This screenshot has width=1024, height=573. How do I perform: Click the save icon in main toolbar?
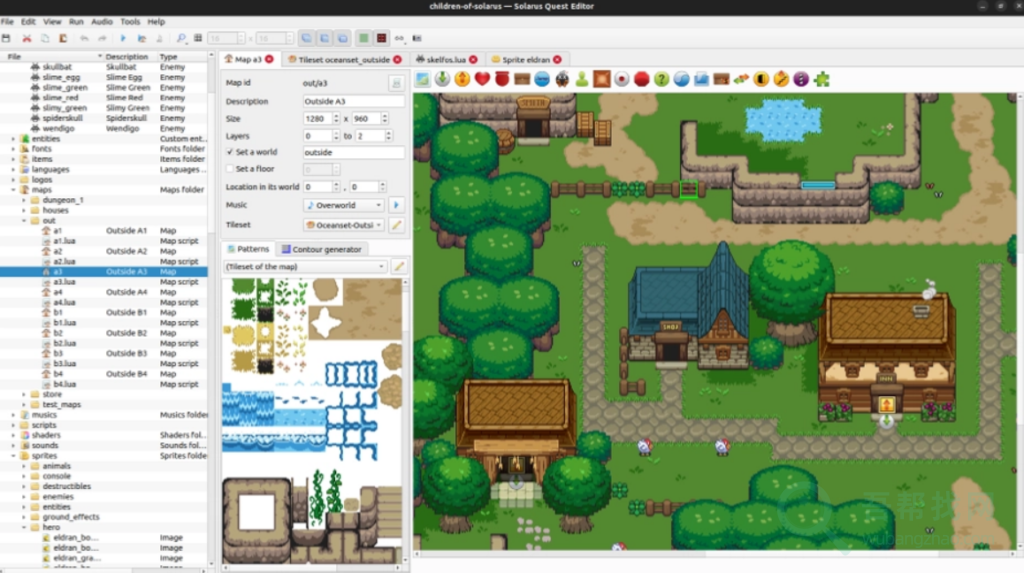pos(7,38)
